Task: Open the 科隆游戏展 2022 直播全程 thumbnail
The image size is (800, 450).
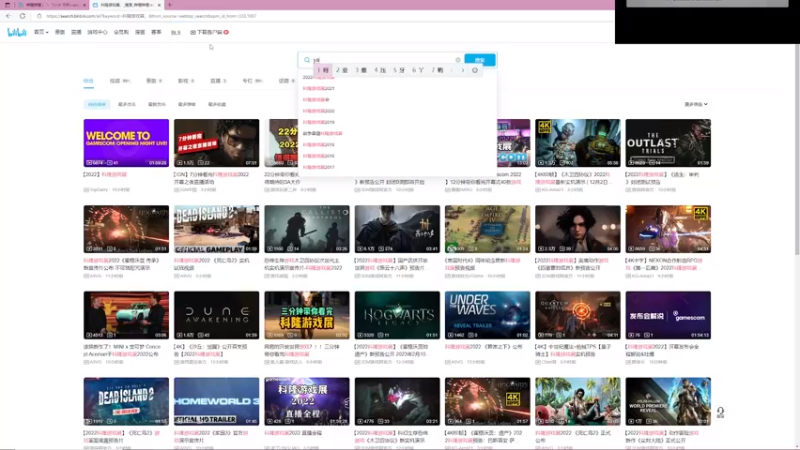Action: [x=307, y=402]
